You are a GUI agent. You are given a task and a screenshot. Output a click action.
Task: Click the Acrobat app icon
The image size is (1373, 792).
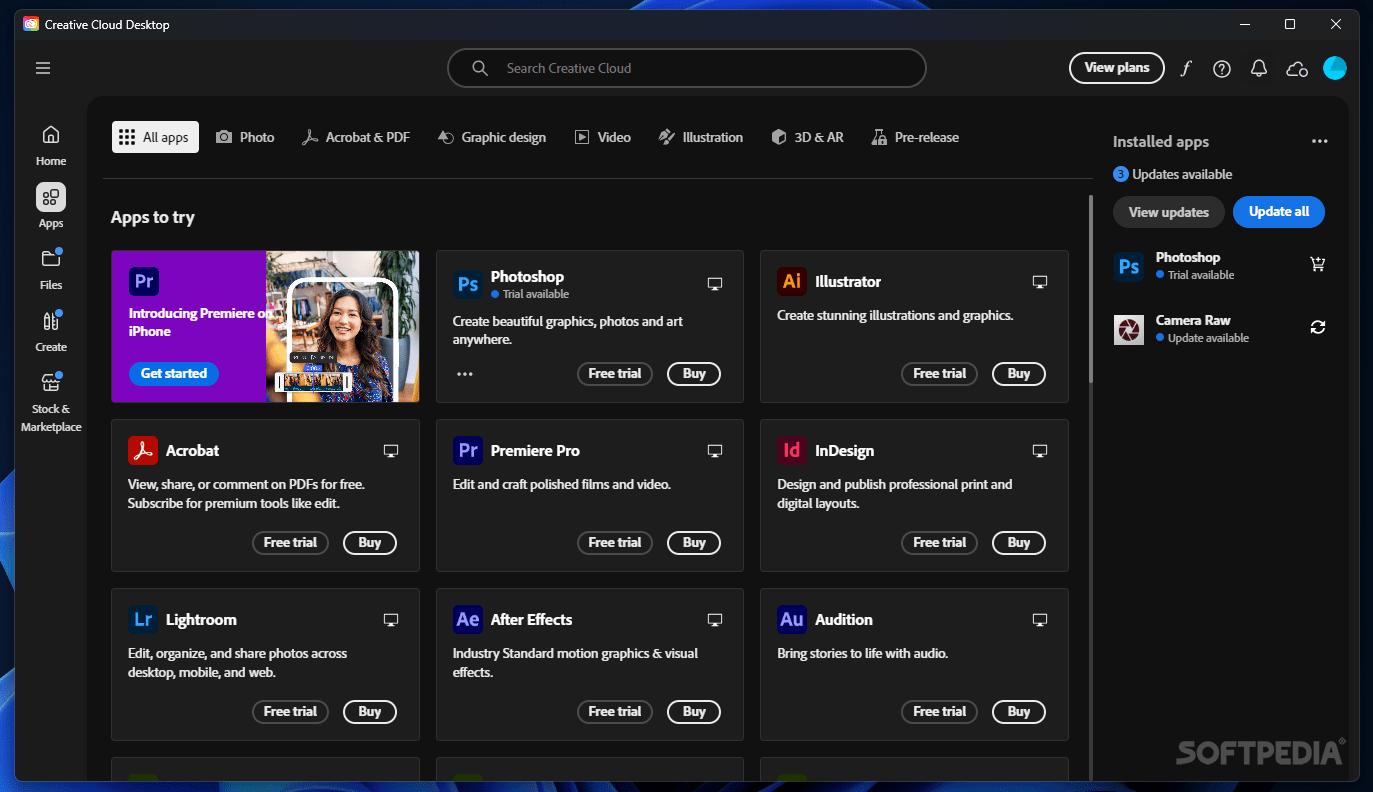(x=143, y=450)
